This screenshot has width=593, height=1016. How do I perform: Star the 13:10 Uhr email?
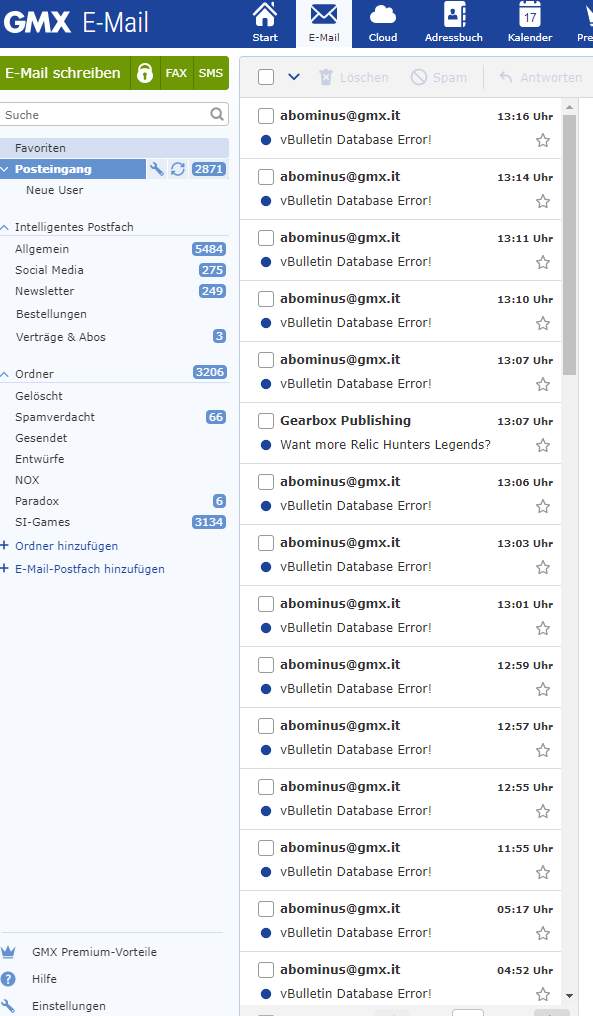(543, 323)
